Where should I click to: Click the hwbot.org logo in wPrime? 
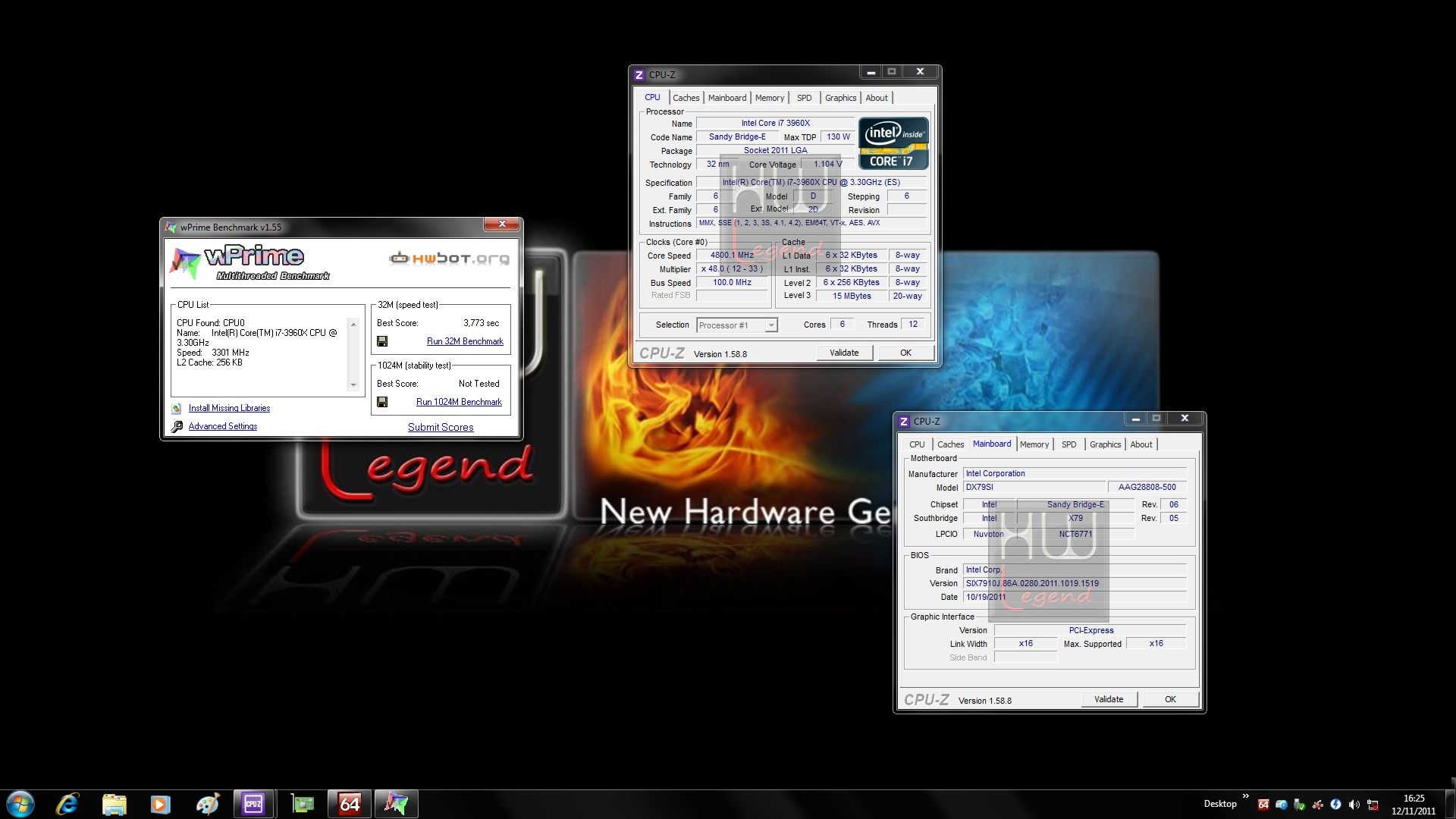[449, 259]
